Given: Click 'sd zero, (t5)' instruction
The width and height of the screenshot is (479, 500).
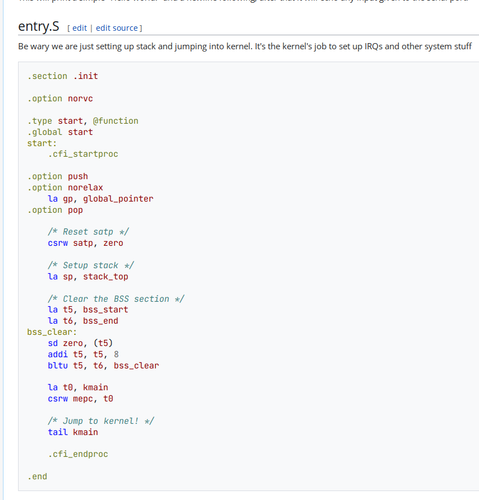Looking at the screenshot, I should pyautogui.click(x=80, y=343).
